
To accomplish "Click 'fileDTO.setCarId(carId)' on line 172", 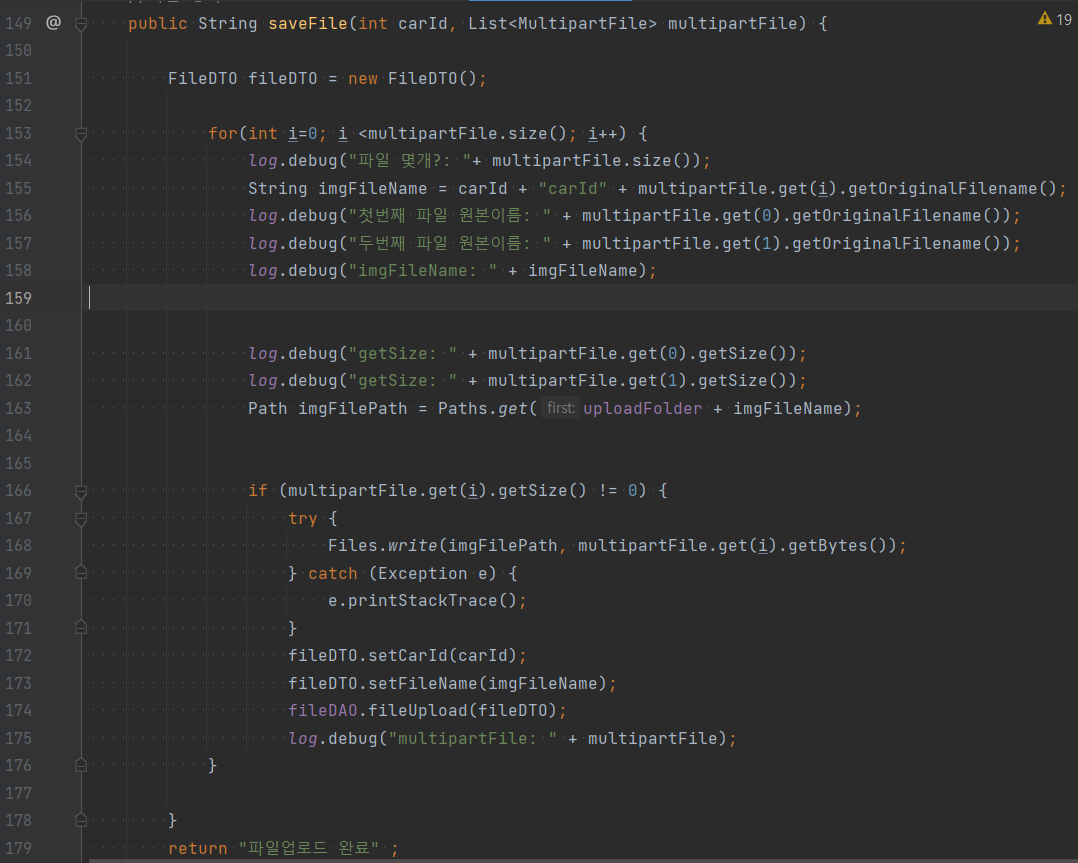I will tap(402, 655).
